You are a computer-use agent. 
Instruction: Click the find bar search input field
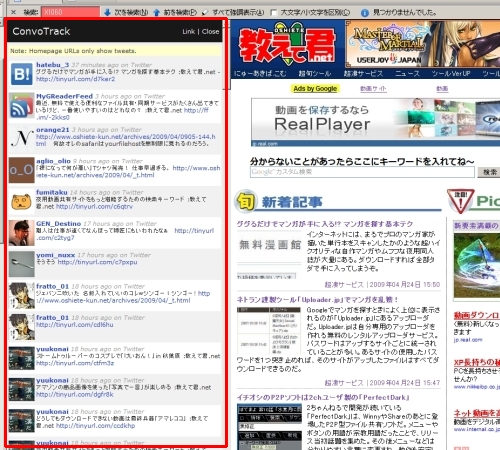pos(70,12)
